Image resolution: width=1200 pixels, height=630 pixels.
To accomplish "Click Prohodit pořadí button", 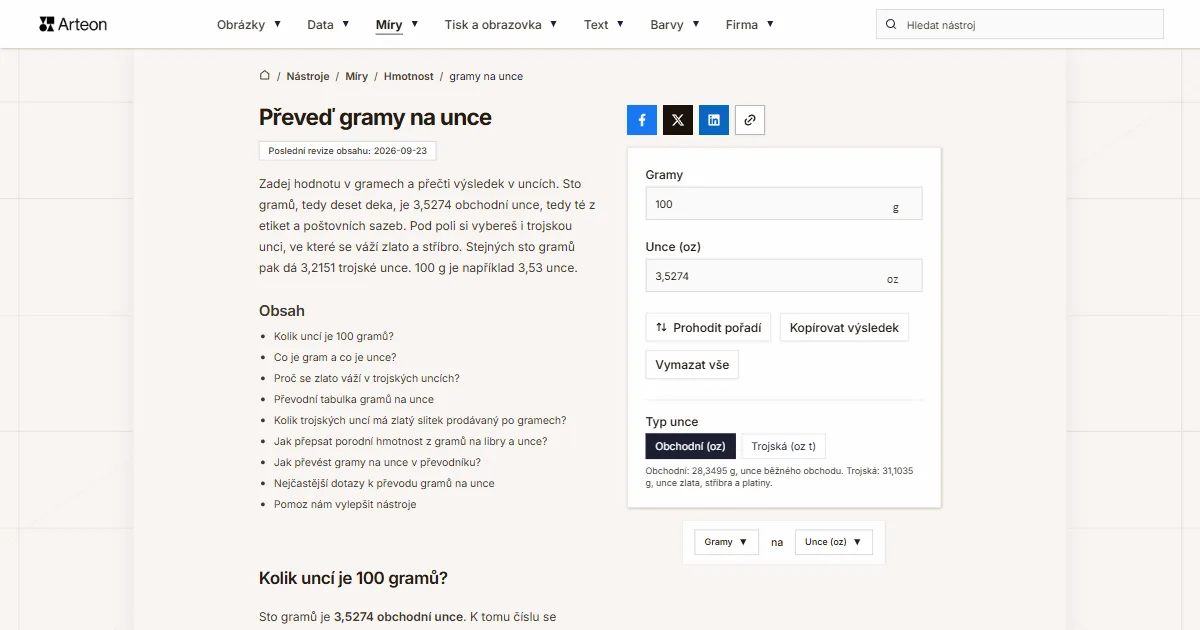I will (x=708, y=327).
